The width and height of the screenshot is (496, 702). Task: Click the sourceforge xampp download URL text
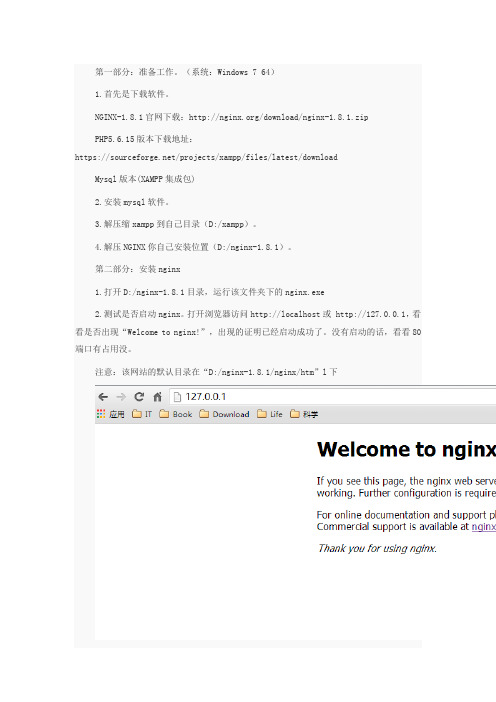[x=206, y=157]
